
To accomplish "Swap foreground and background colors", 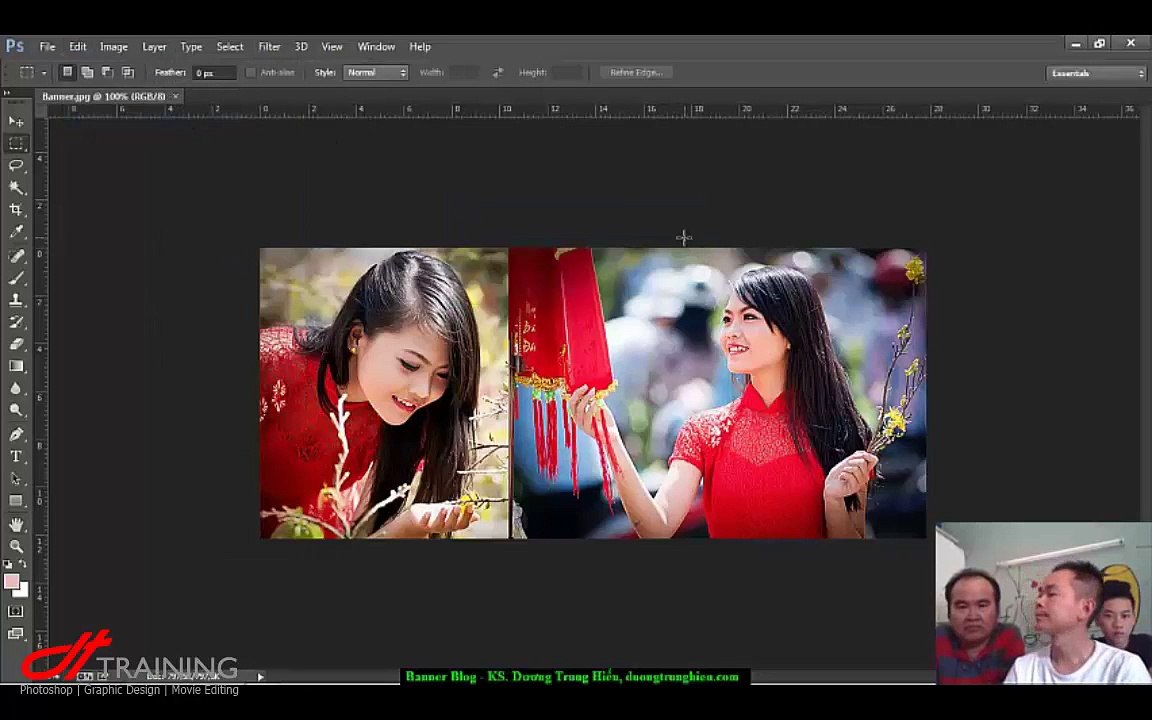I will pyautogui.click(x=23, y=564).
